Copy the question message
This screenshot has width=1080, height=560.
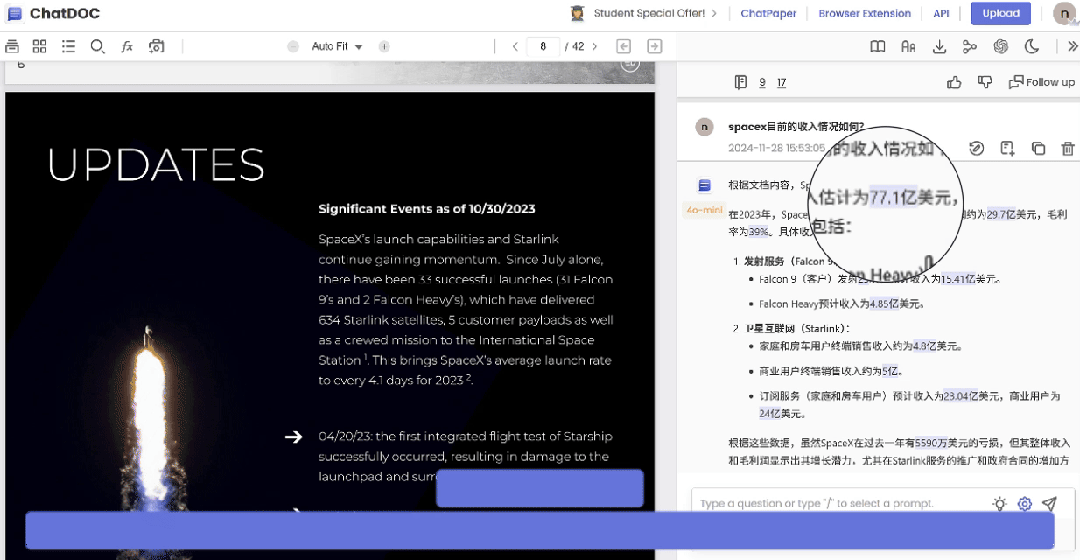tap(1038, 148)
